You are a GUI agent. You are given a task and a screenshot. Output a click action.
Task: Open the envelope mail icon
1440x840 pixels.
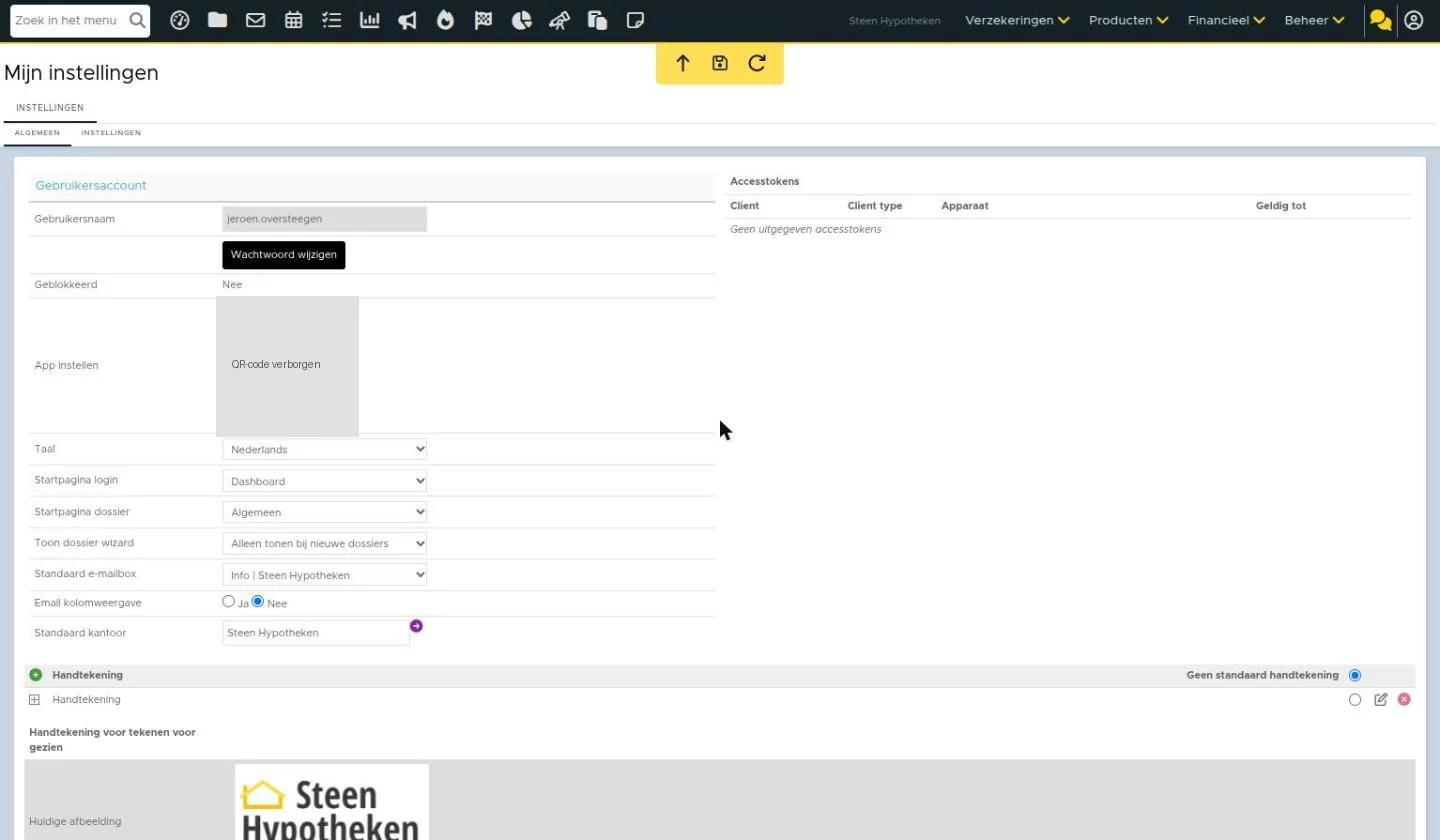255,20
